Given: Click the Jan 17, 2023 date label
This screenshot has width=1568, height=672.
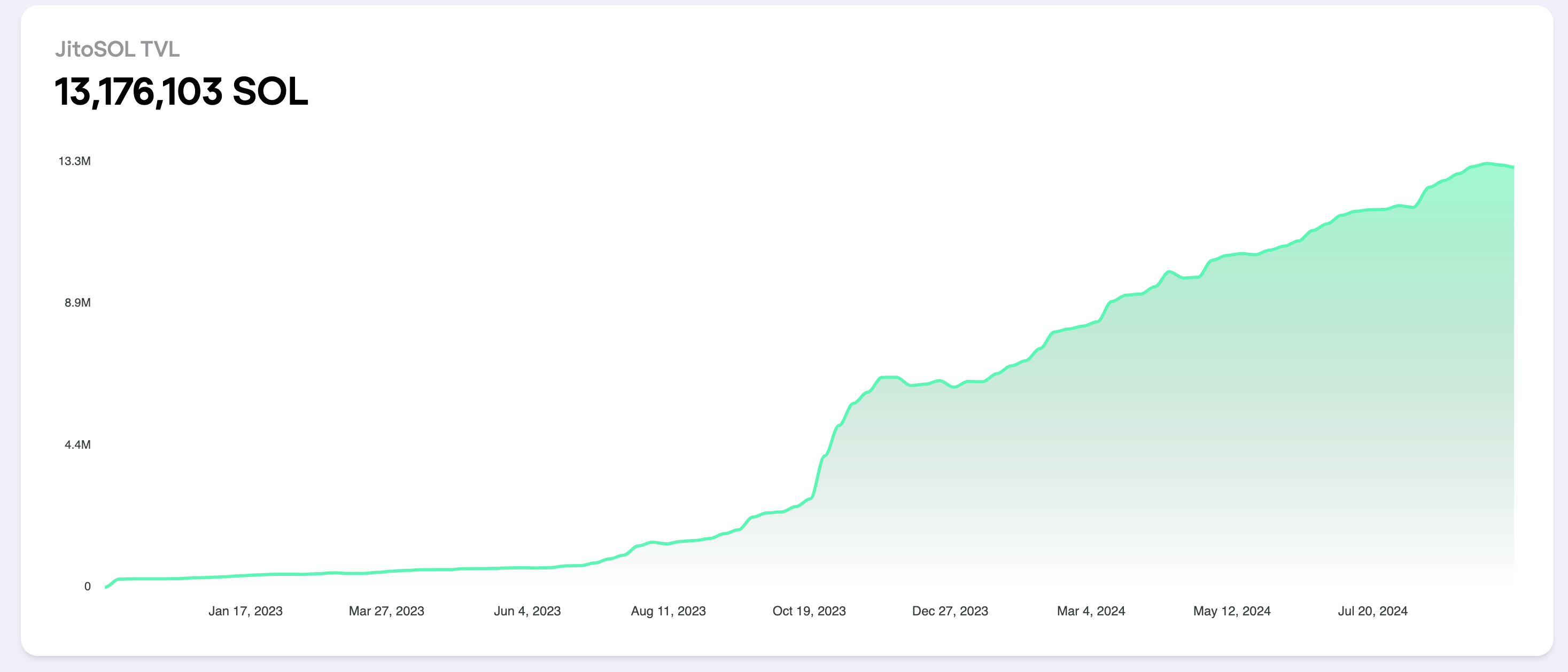Looking at the screenshot, I should click(245, 611).
